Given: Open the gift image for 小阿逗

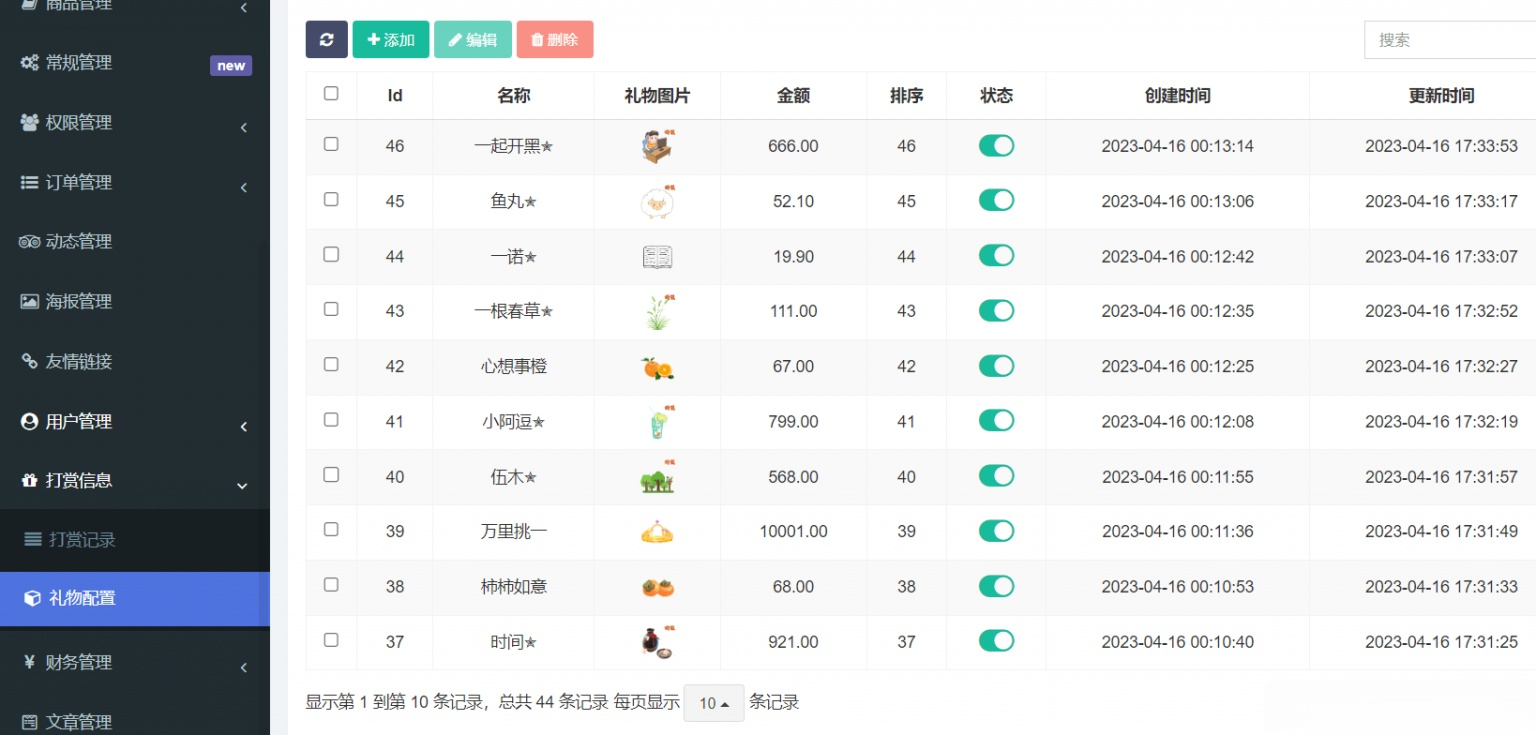Looking at the screenshot, I should 657,422.
